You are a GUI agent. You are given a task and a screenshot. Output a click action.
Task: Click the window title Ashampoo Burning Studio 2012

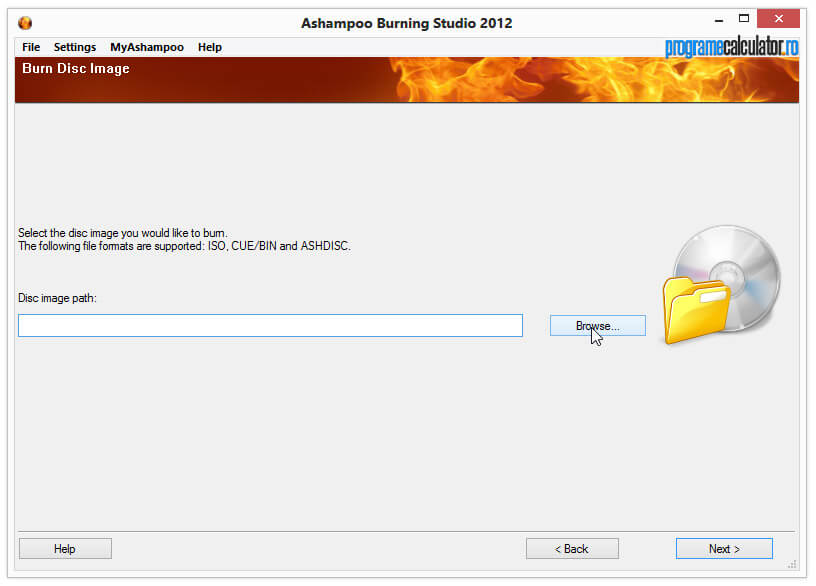tap(406, 23)
